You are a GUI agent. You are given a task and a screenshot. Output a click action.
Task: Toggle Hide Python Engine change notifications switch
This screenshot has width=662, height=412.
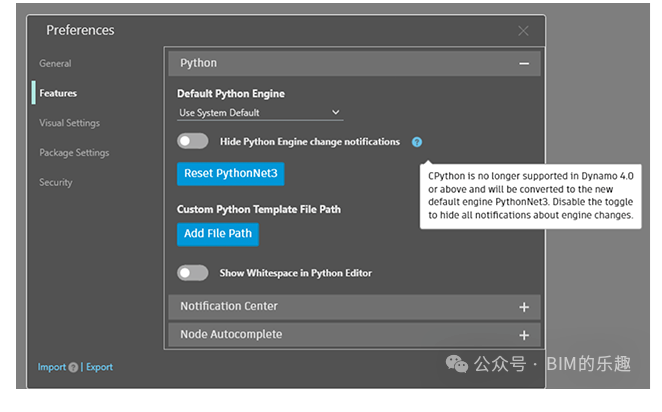click(193, 141)
